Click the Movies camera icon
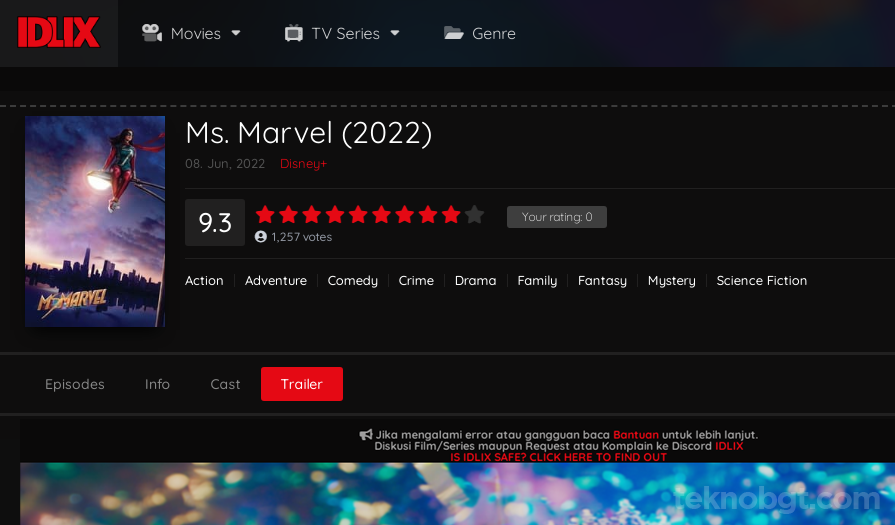Screen dimensions: 895x525 tap(152, 33)
